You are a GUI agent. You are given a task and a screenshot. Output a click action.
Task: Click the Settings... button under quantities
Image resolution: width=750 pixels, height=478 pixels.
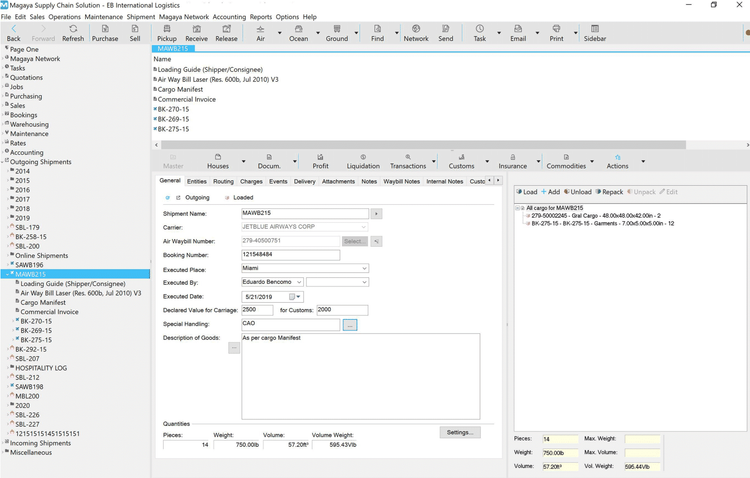click(x=459, y=432)
